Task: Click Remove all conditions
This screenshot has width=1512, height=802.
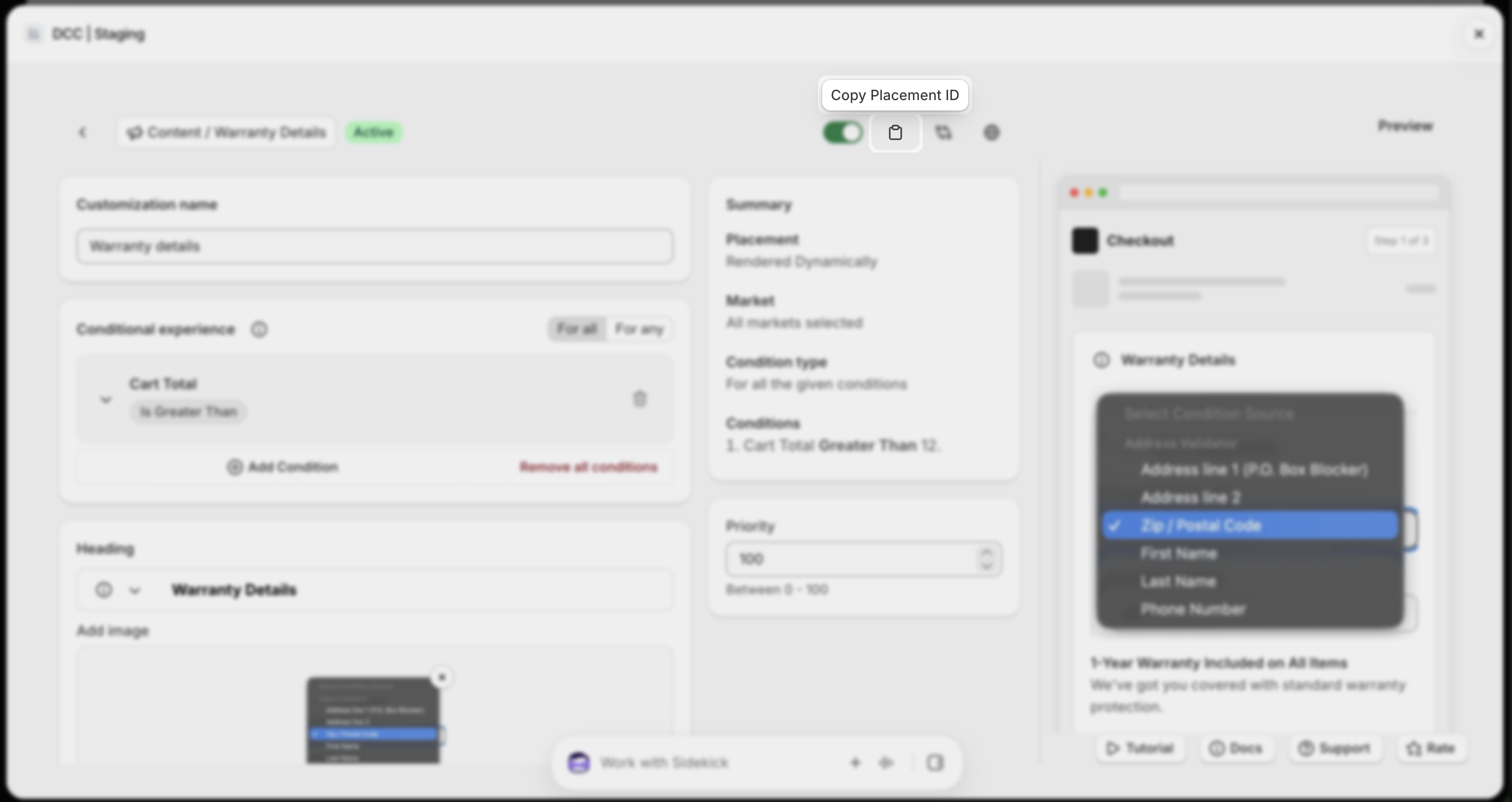Action: click(588, 467)
